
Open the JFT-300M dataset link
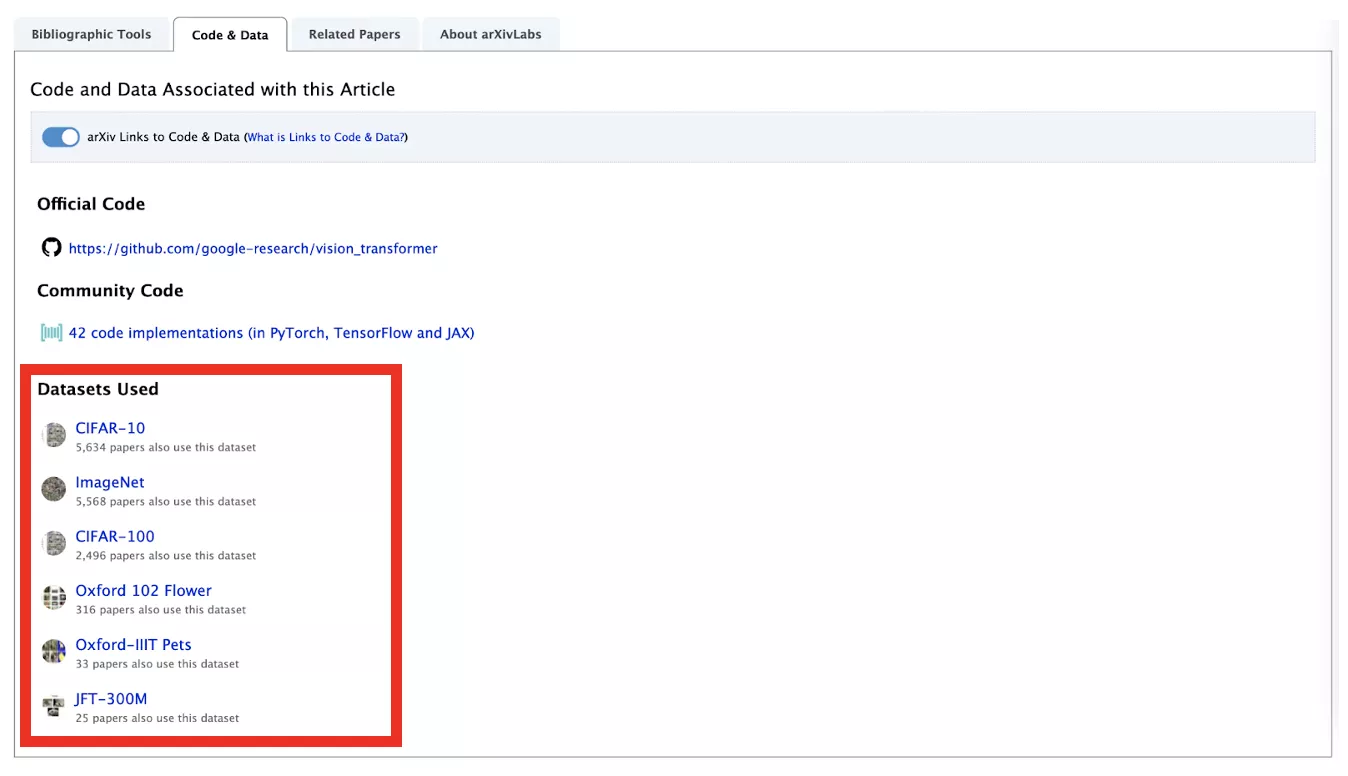click(x=110, y=699)
